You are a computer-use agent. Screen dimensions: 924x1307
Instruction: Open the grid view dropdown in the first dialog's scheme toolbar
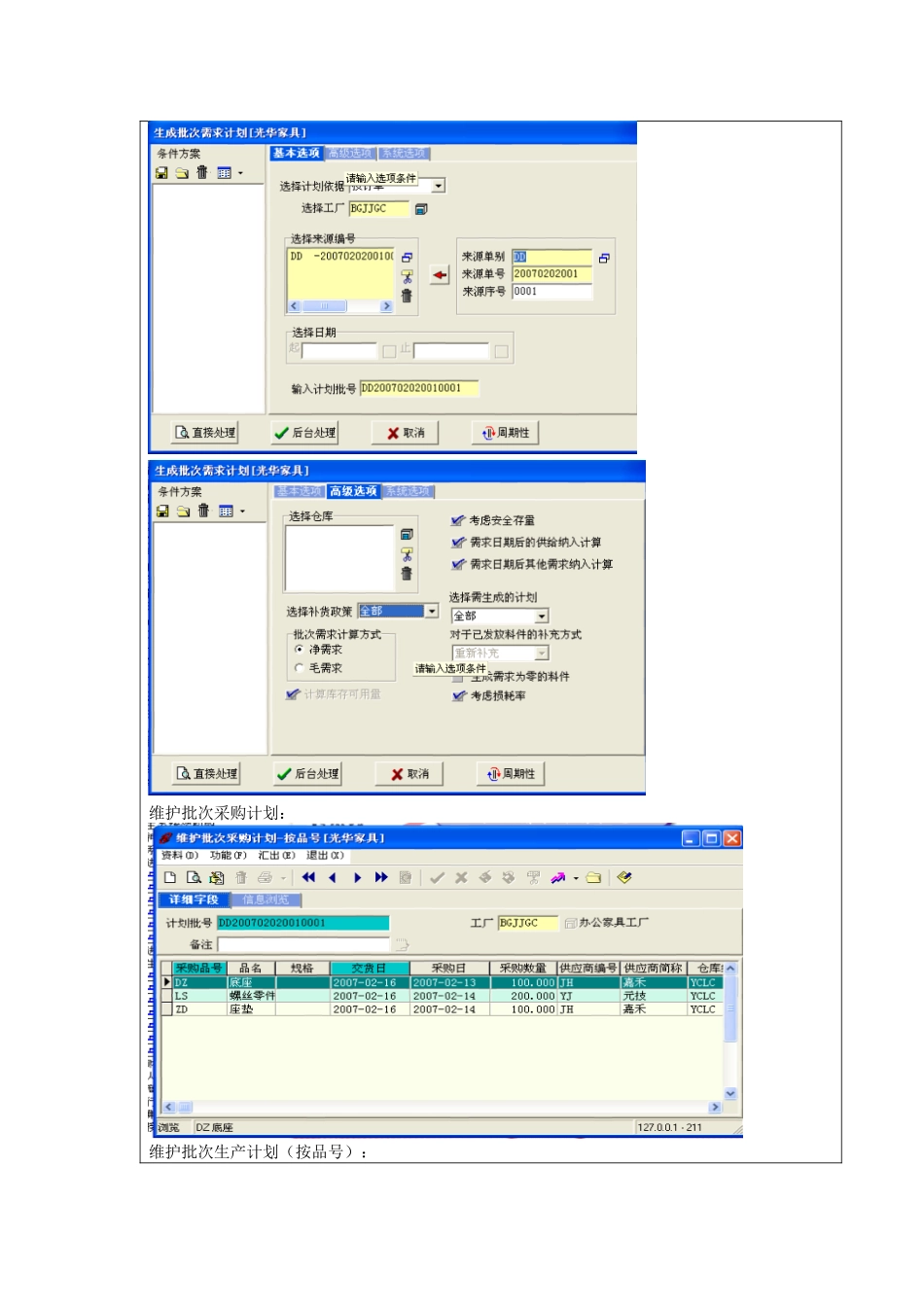click(x=240, y=174)
